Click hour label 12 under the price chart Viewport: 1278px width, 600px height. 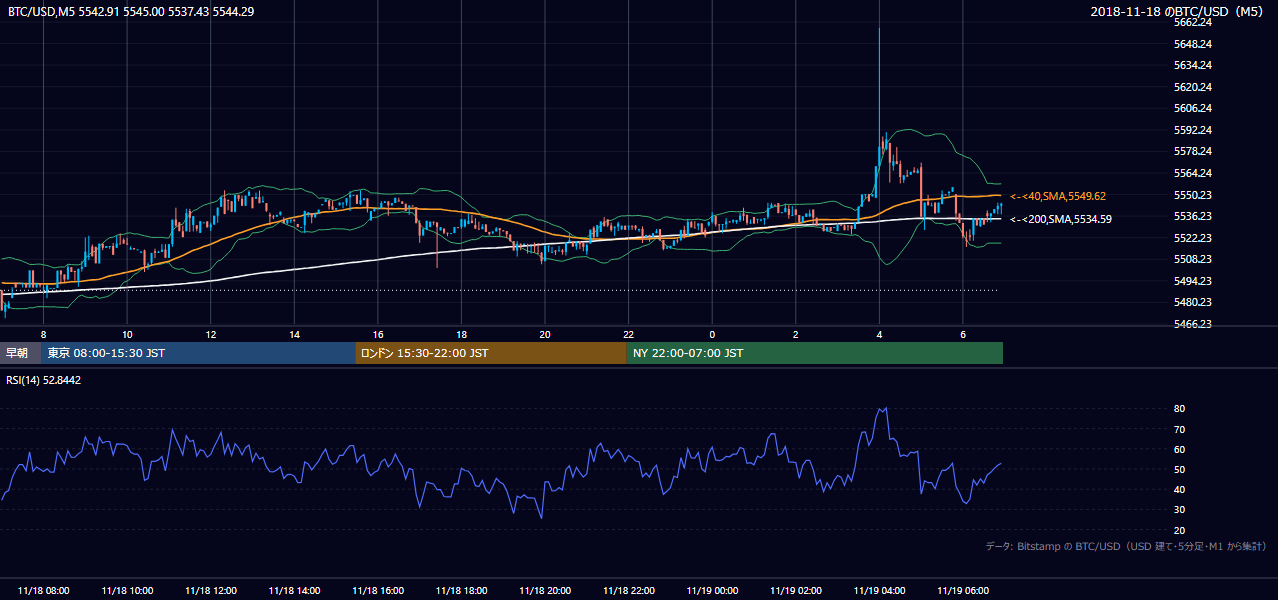[210, 334]
